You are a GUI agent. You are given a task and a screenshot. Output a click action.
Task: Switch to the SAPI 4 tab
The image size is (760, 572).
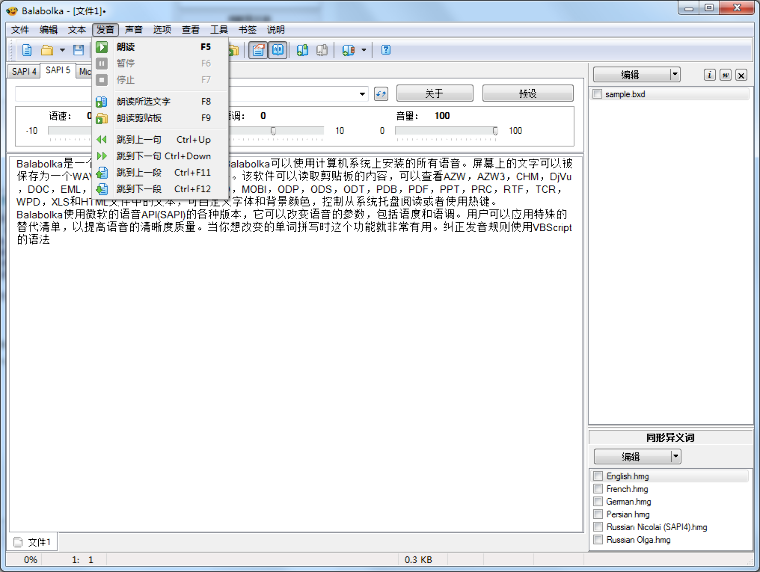(x=23, y=72)
